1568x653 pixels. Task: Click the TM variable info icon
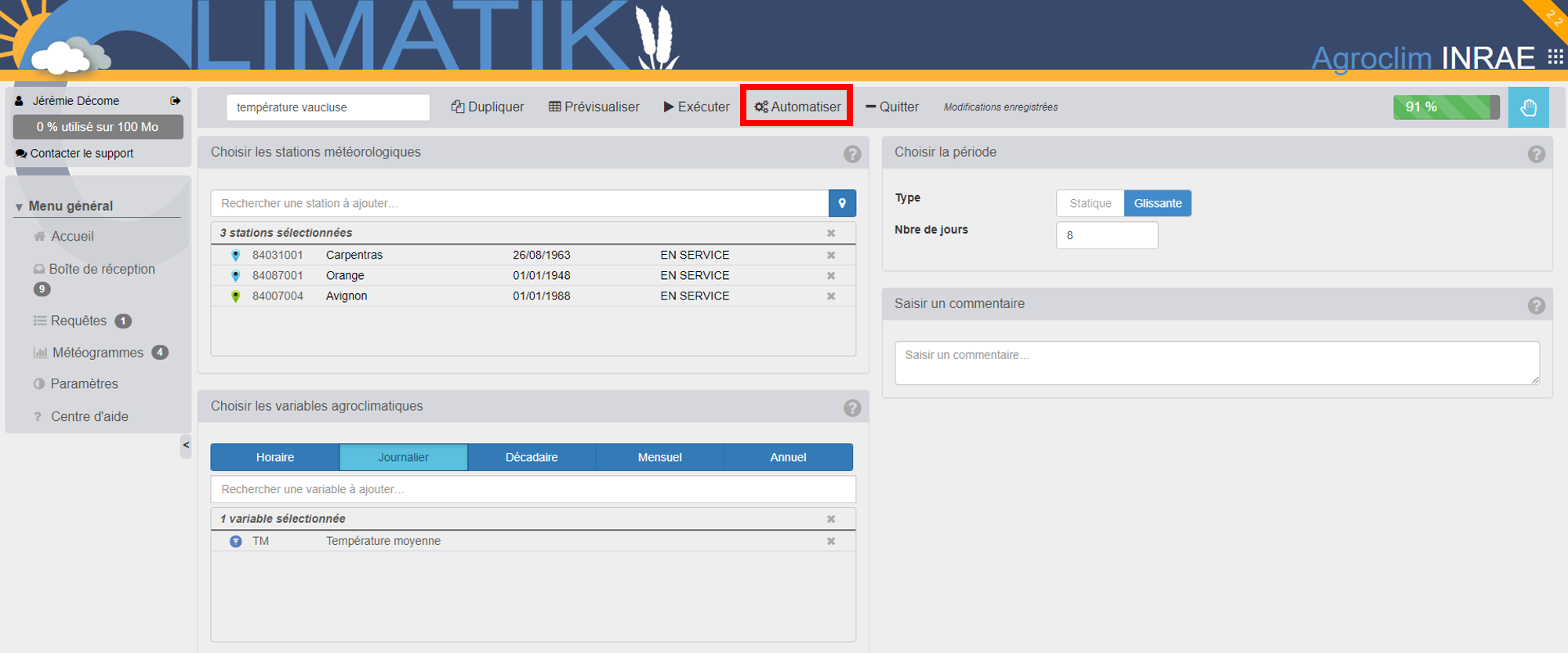point(235,542)
